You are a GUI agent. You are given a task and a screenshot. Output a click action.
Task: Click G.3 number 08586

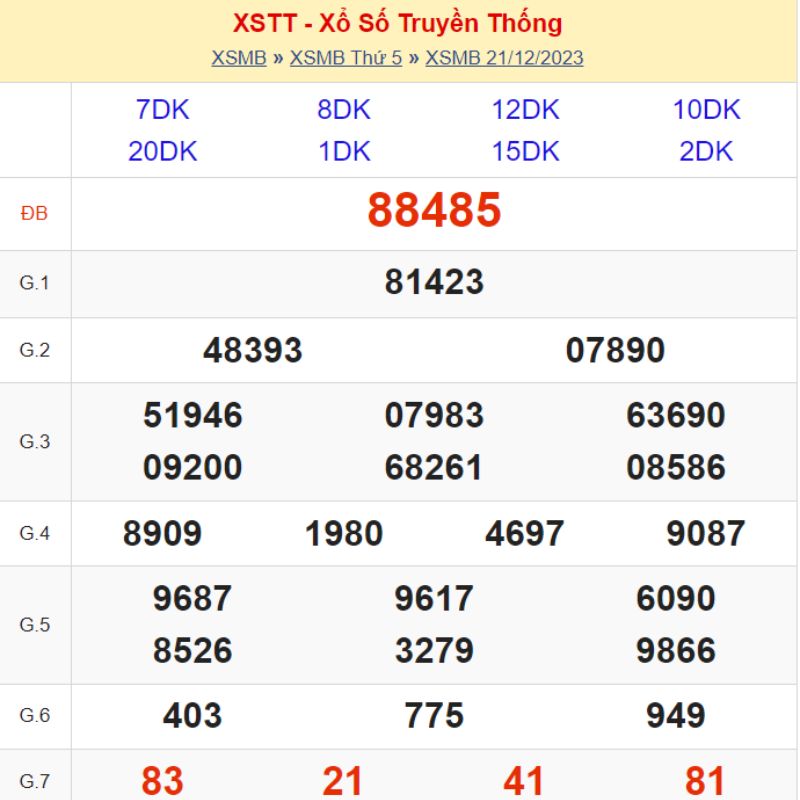coord(676,467)
